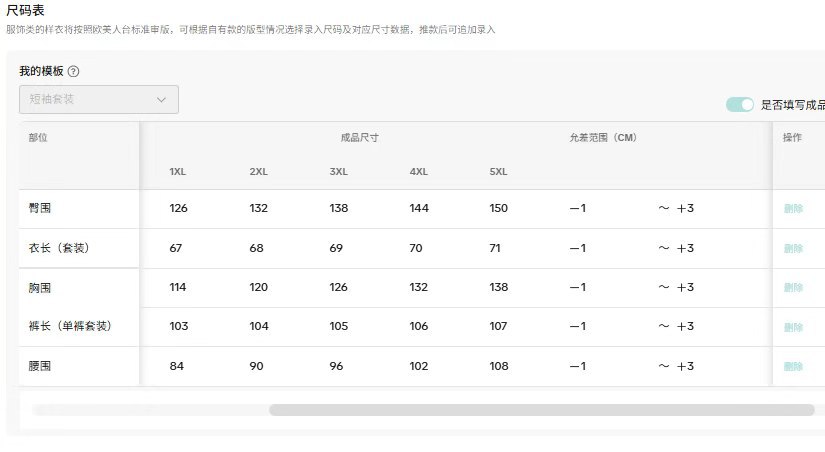Screen dimensions: 825x452
Task: Edit the 腰围 tolerance maximum +3
Action: [x=685, y=366]
